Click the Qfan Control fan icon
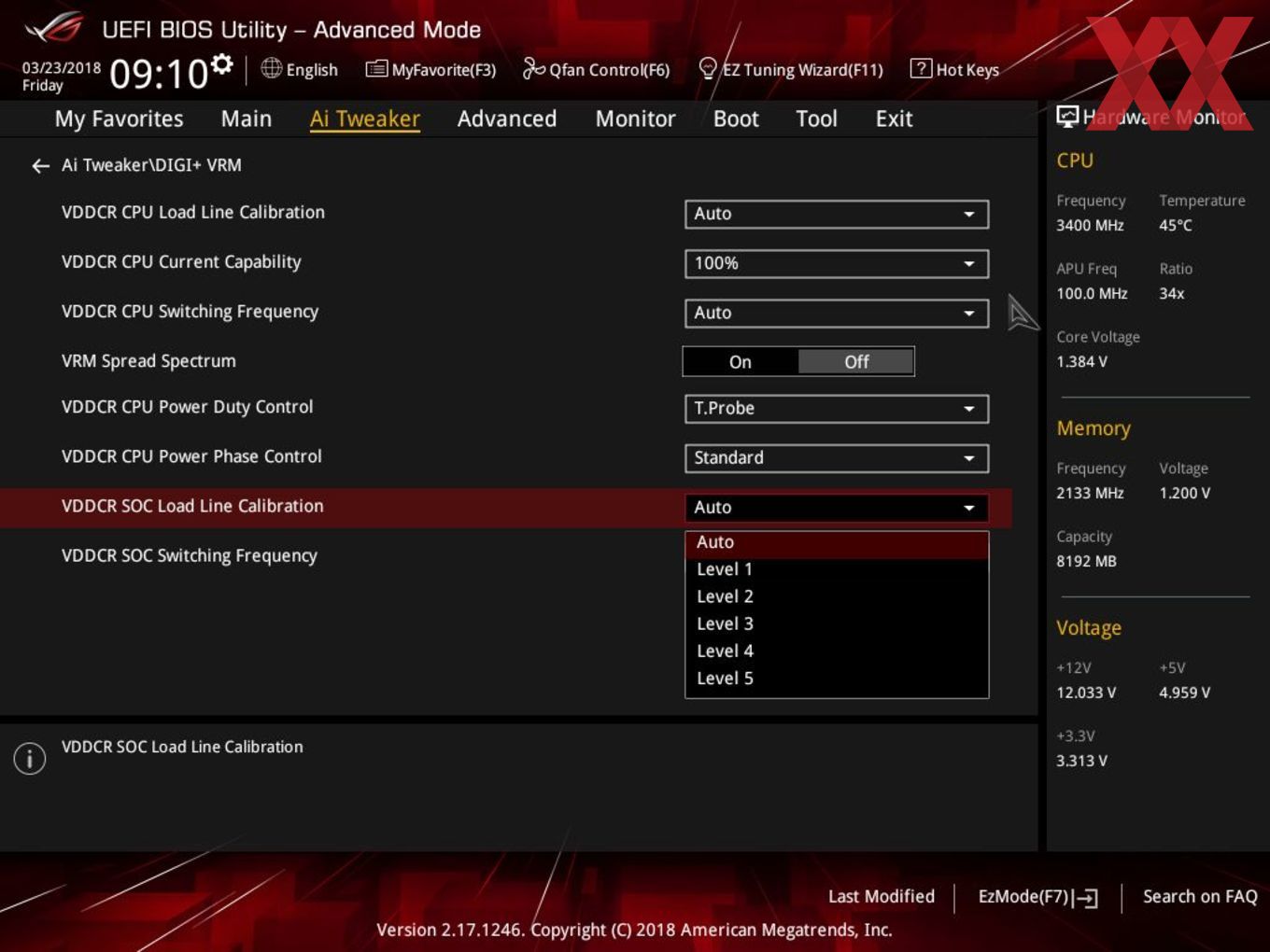Viewport: 1270px width, 952px height. click(533, 68)
